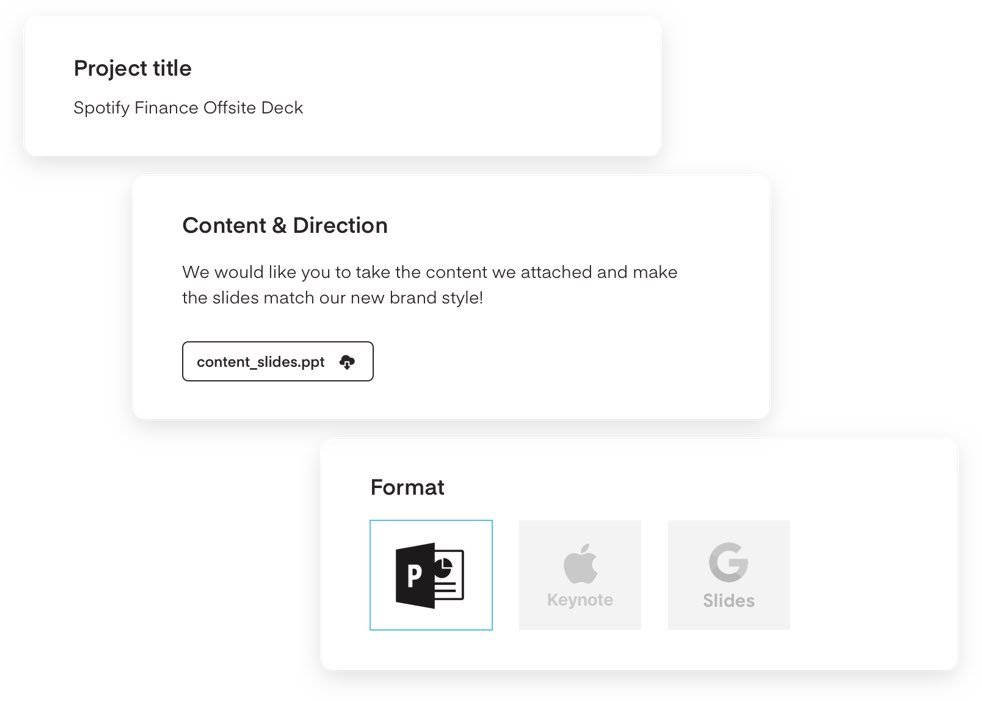Open the content_slides.ppt attachment
Image resolution: width=982 pixels, height=702 pixels.
pos(277,361)
